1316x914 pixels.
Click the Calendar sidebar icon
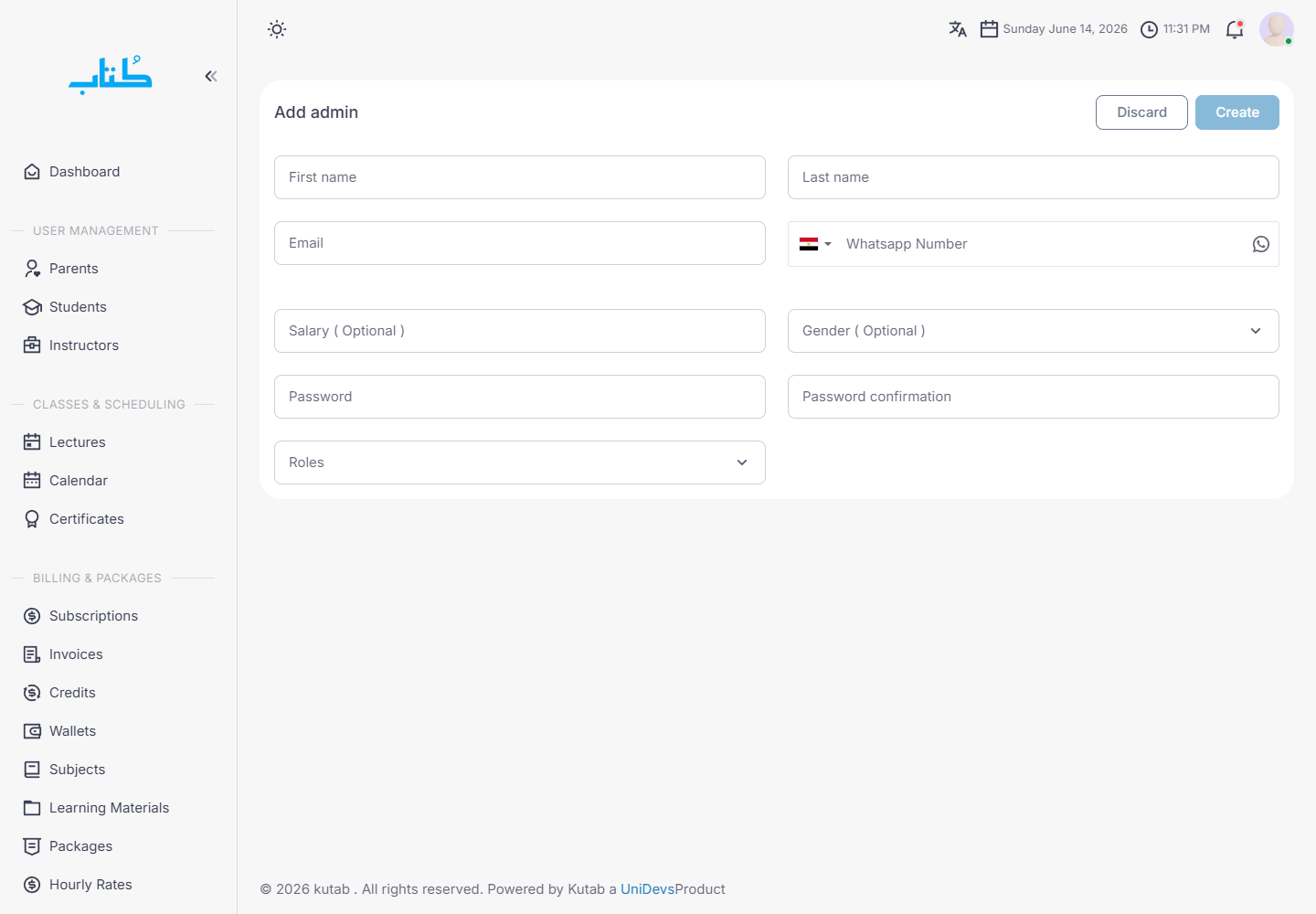pyautogui.click(x=32, y=481)
